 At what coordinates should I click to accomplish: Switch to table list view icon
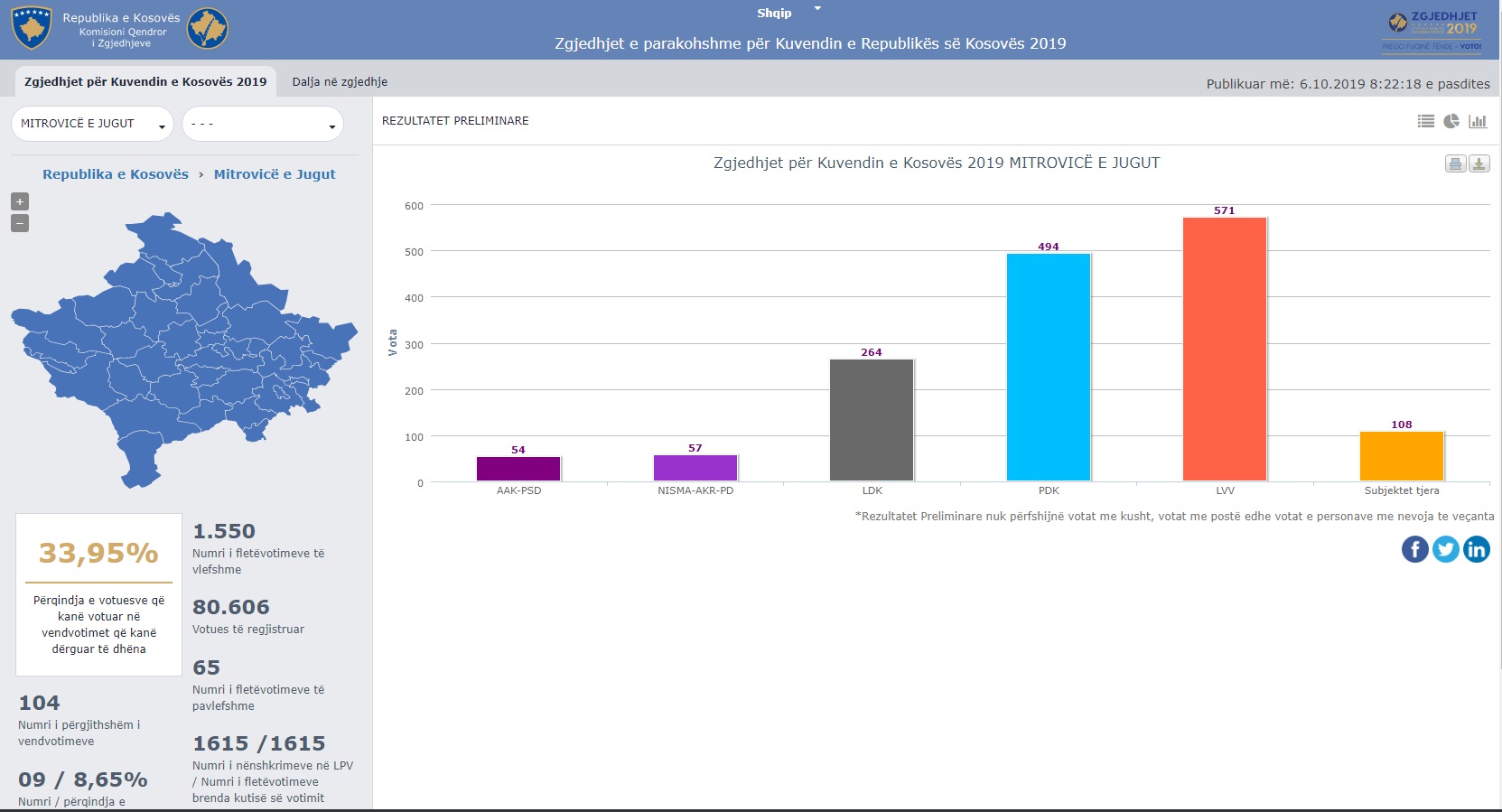[1426, 121]
